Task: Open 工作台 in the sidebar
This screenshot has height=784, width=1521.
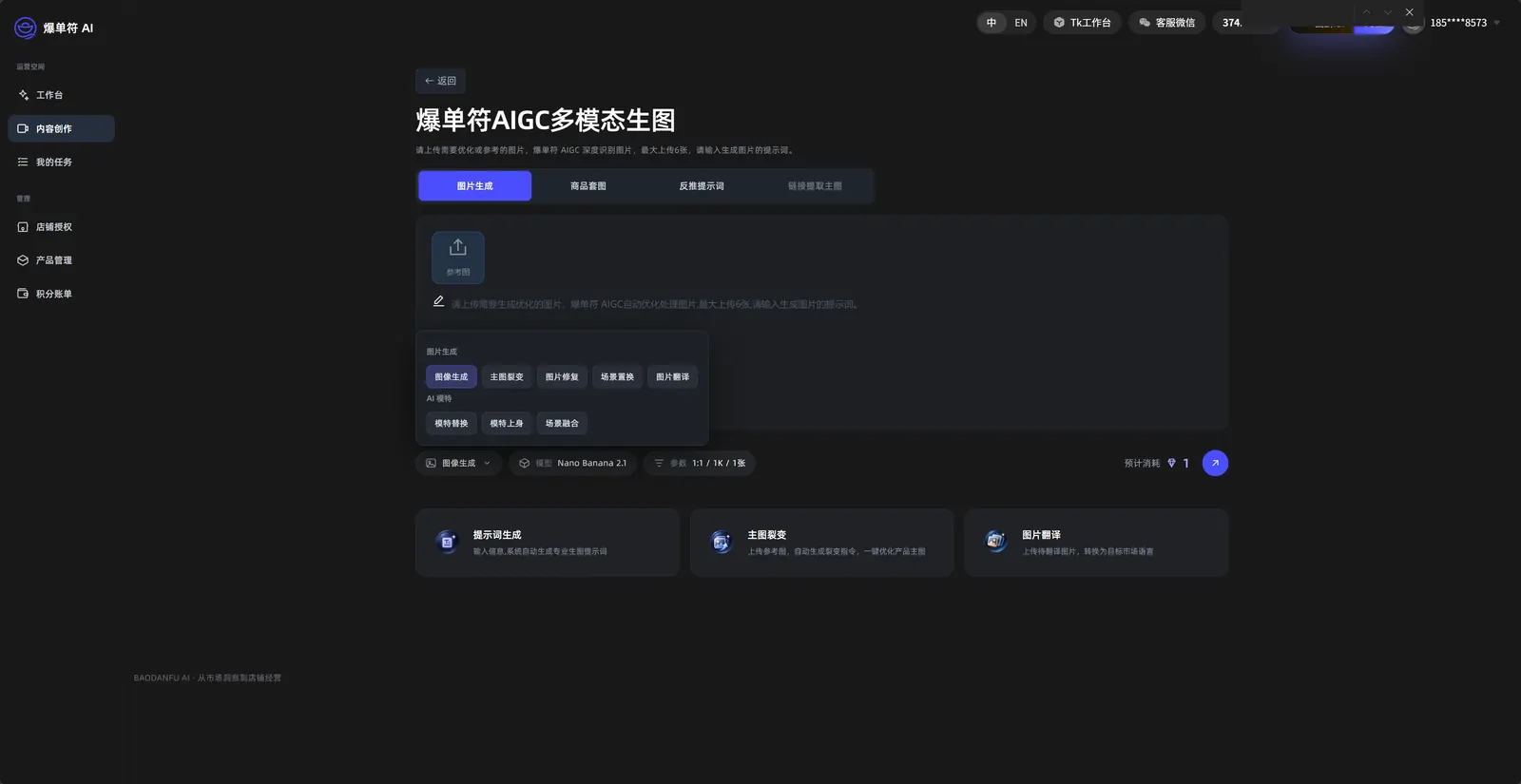Action: coord(61,95)
